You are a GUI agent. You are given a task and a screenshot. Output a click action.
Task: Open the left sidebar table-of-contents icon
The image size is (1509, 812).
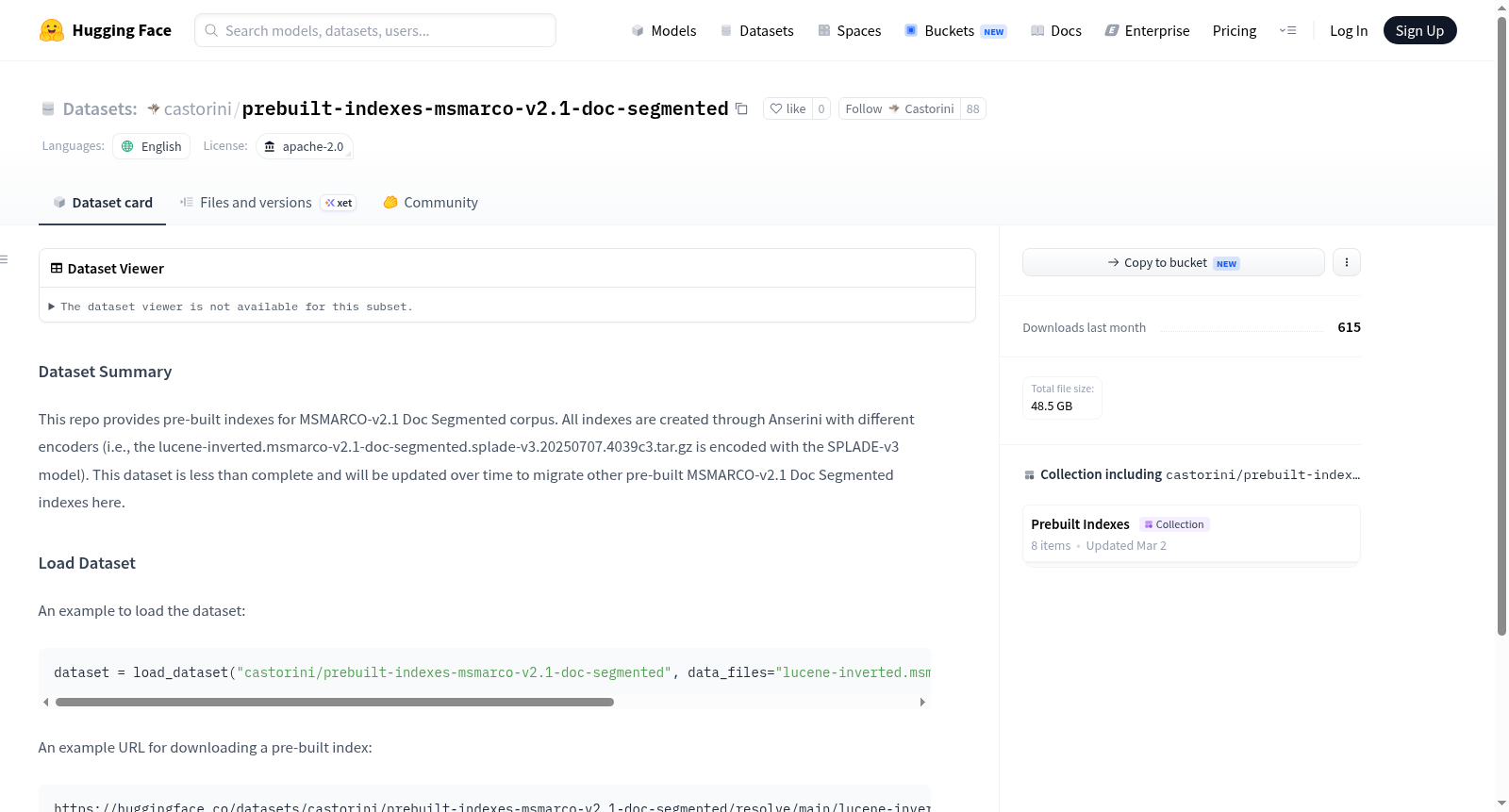pyautogui.click(x=4, y=259)
